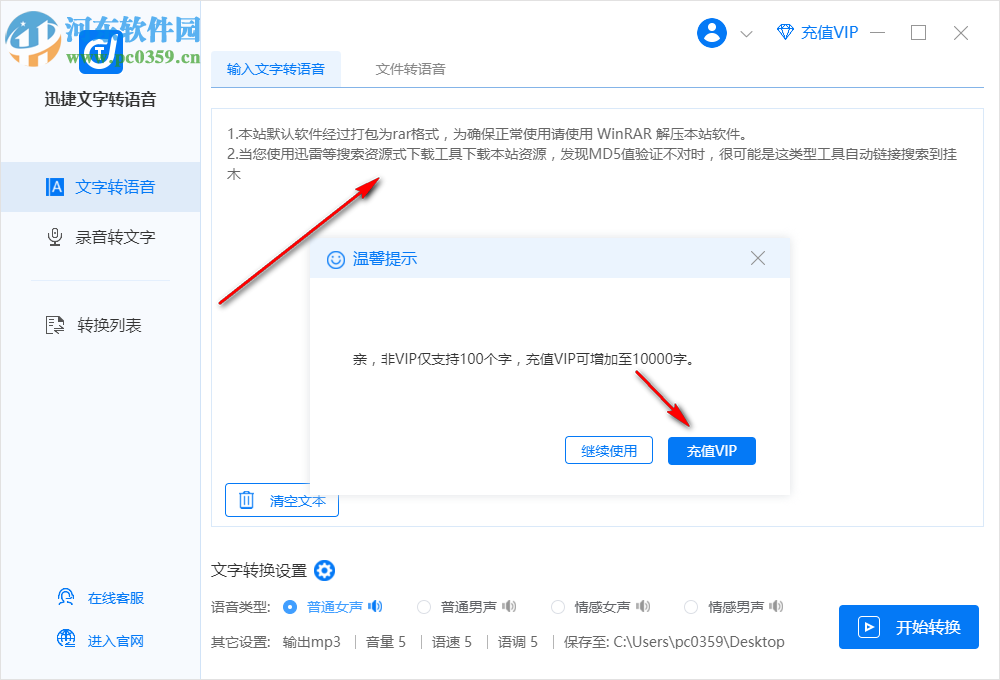Select the 录音转字 microphone icon in sidebar
This screenshot has height=680, width=1000.
coord(55,237)
